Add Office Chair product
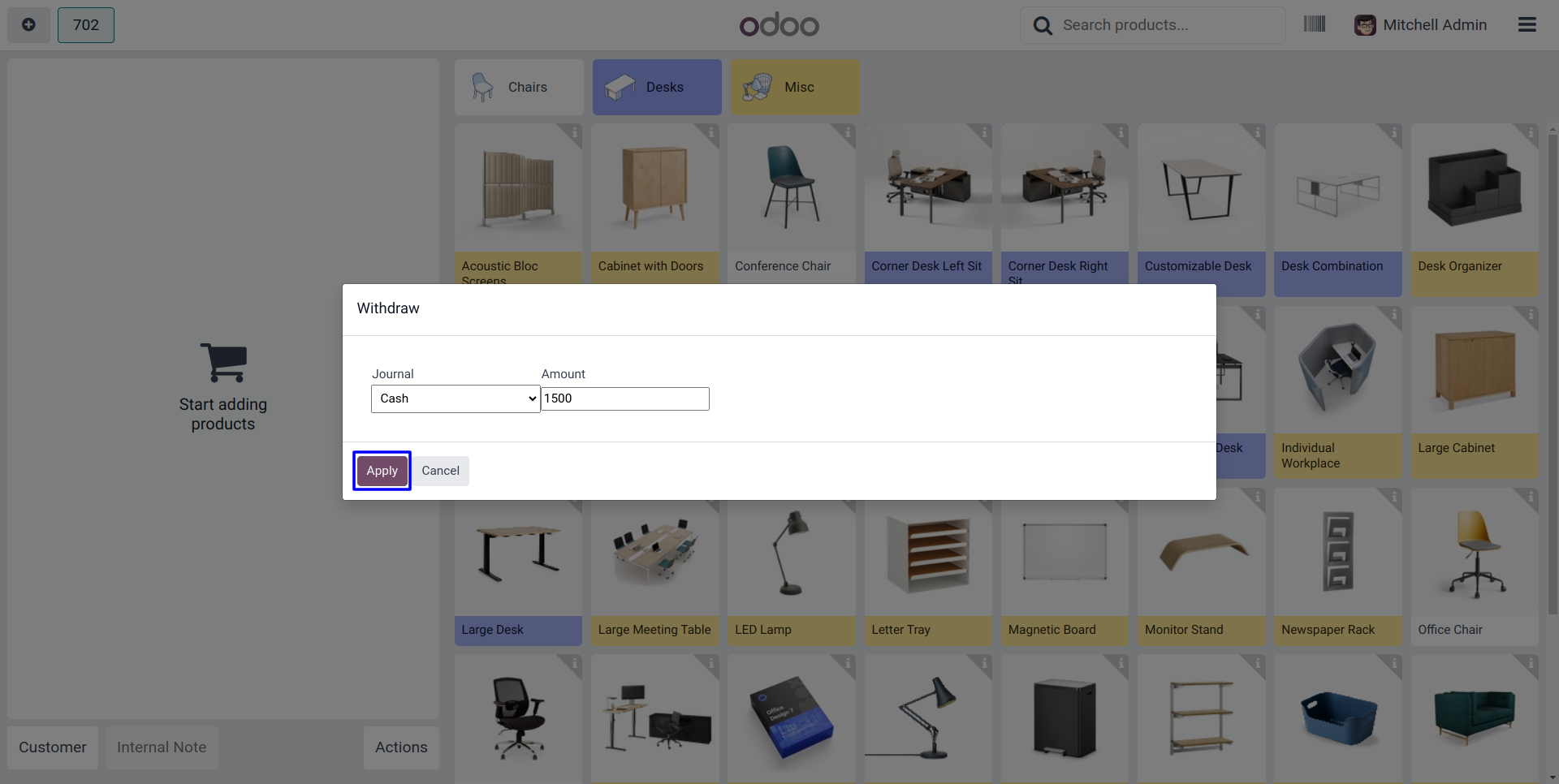Image resolution: width=1559 pixels, height=784 pixels. 1475,567
